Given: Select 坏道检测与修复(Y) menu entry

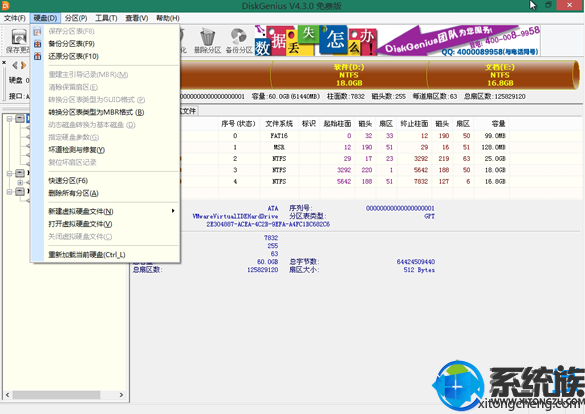Looking at the screenshot, I should (x=76, y=150).
